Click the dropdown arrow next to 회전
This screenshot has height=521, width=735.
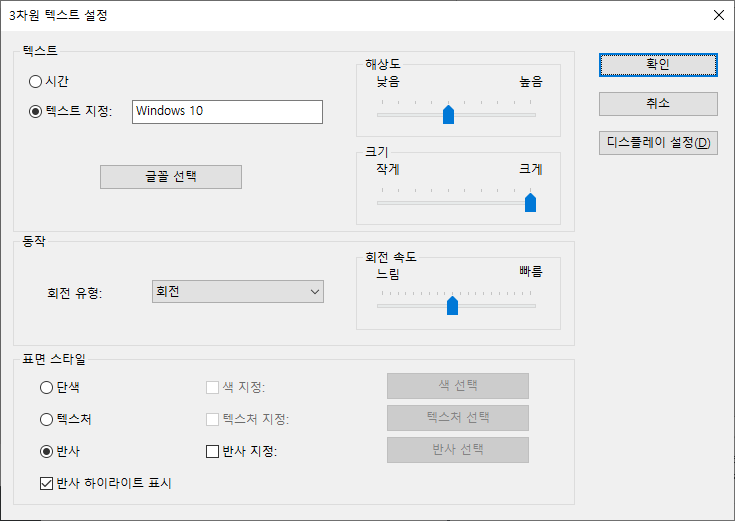coord(315,292)
